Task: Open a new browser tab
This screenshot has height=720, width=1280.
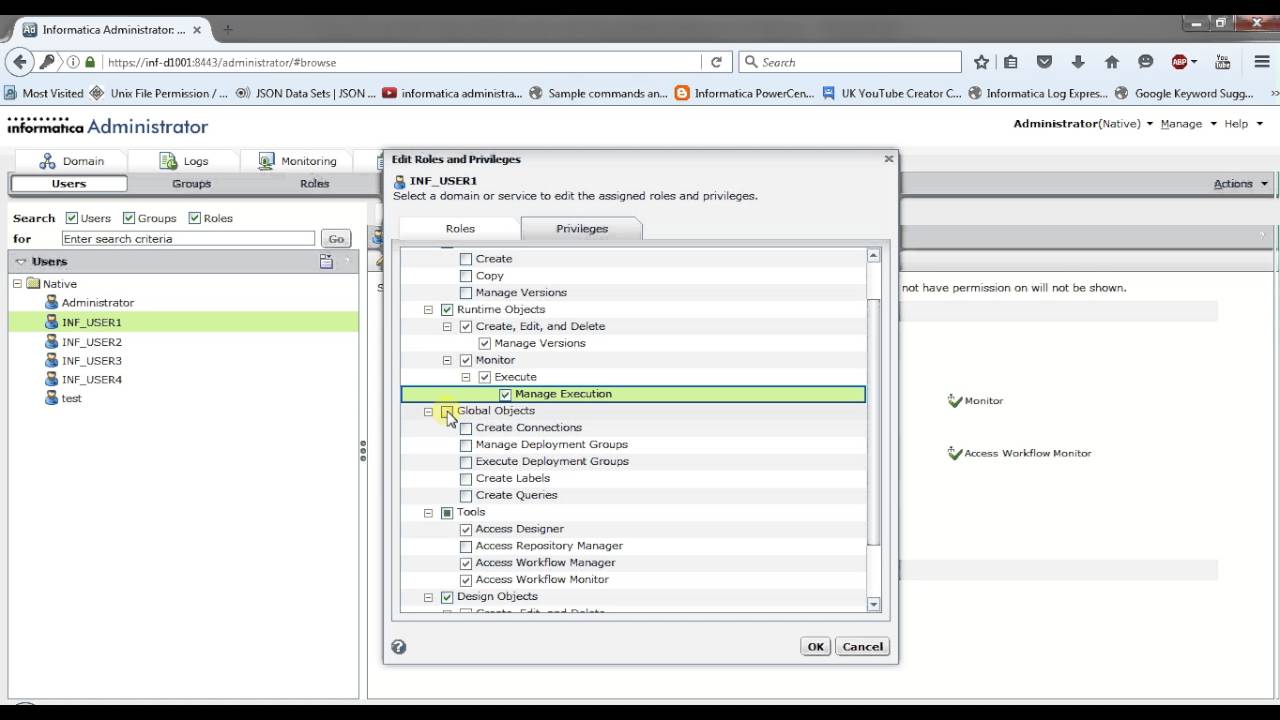Action: [227, 30]
